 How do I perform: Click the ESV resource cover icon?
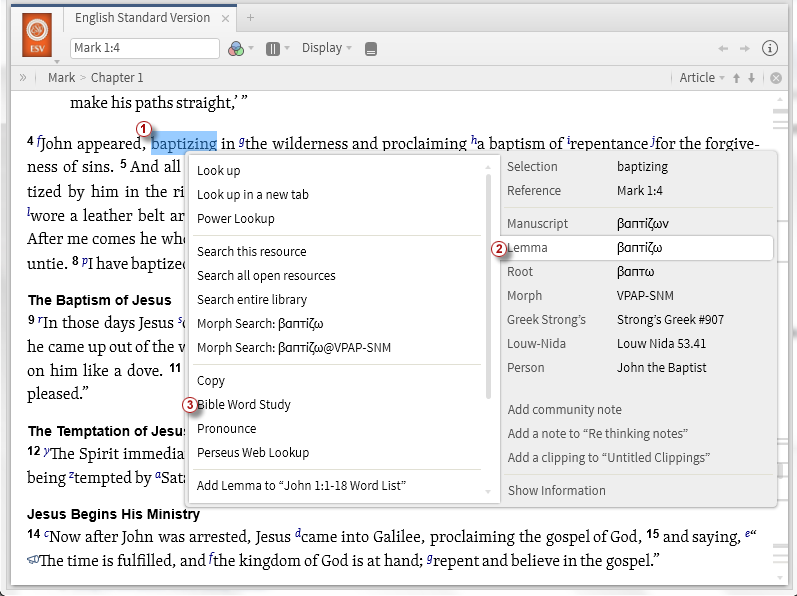(37, 35)
